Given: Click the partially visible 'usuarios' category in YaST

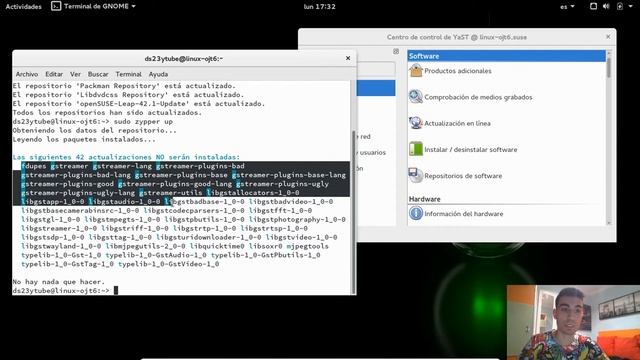Looking at the screenshot, I should [371, 152].
